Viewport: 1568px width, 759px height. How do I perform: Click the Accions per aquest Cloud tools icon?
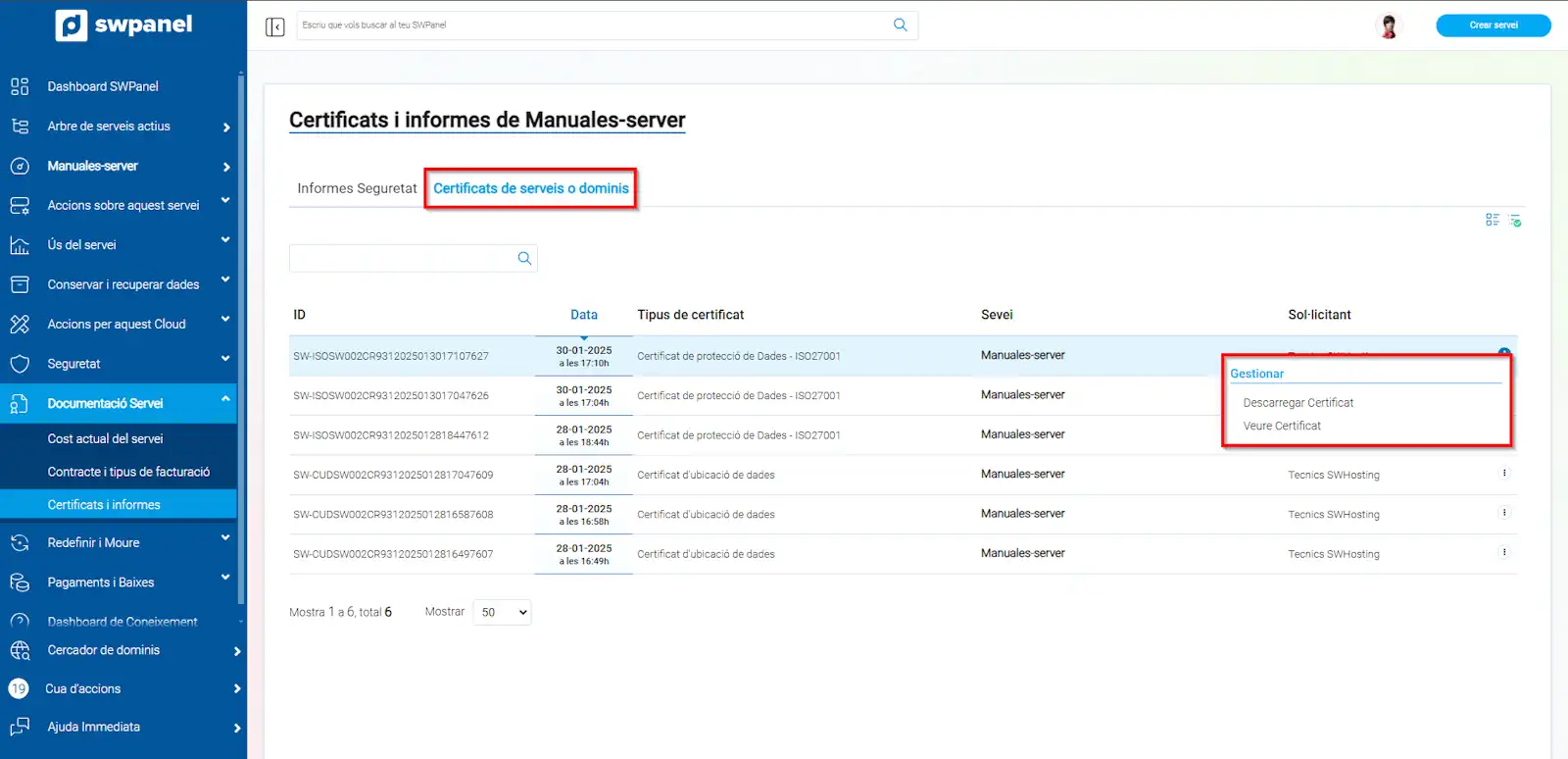[20, 325]
